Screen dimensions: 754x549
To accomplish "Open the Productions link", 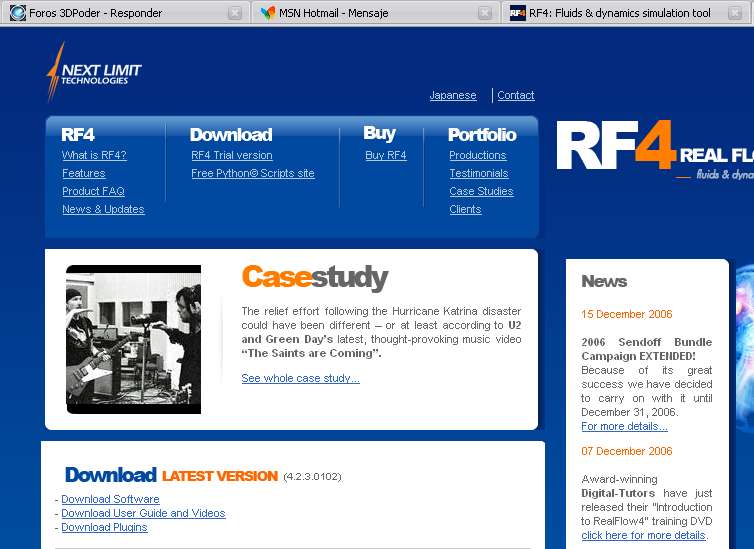I will [478, 155].
